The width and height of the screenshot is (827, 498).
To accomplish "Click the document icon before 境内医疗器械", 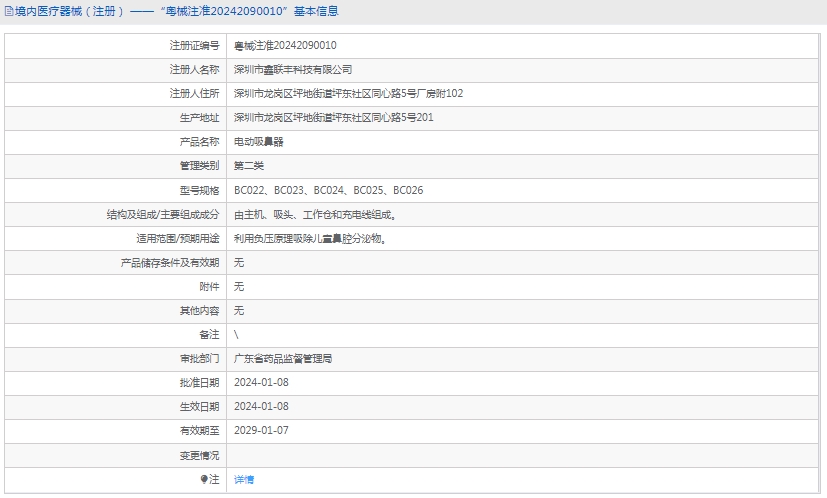I will pyautogui.click(x=9, y=12).
